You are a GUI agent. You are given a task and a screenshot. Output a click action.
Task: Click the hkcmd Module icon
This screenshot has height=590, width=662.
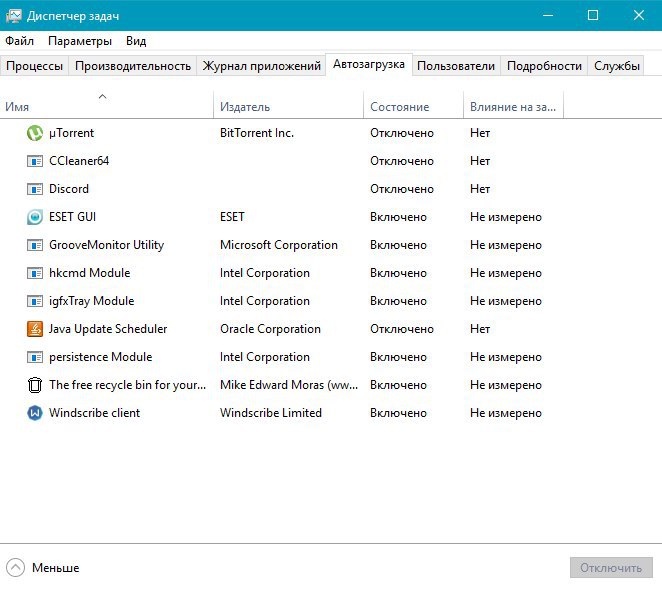(35, 273)
